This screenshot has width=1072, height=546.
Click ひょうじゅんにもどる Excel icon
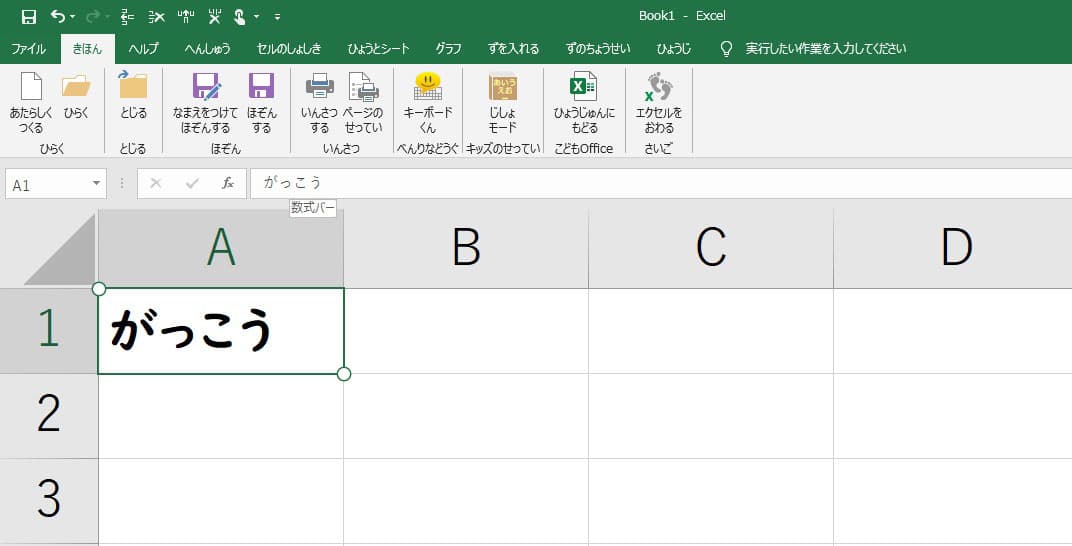point(584,87)
